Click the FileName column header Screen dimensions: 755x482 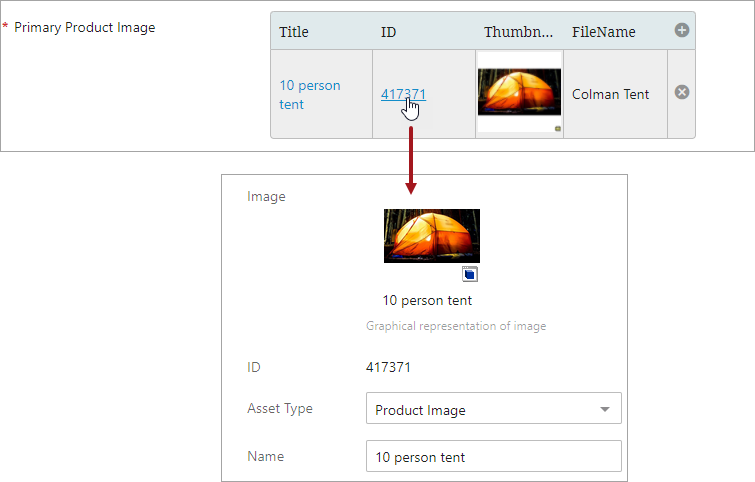tap(603, 32)
